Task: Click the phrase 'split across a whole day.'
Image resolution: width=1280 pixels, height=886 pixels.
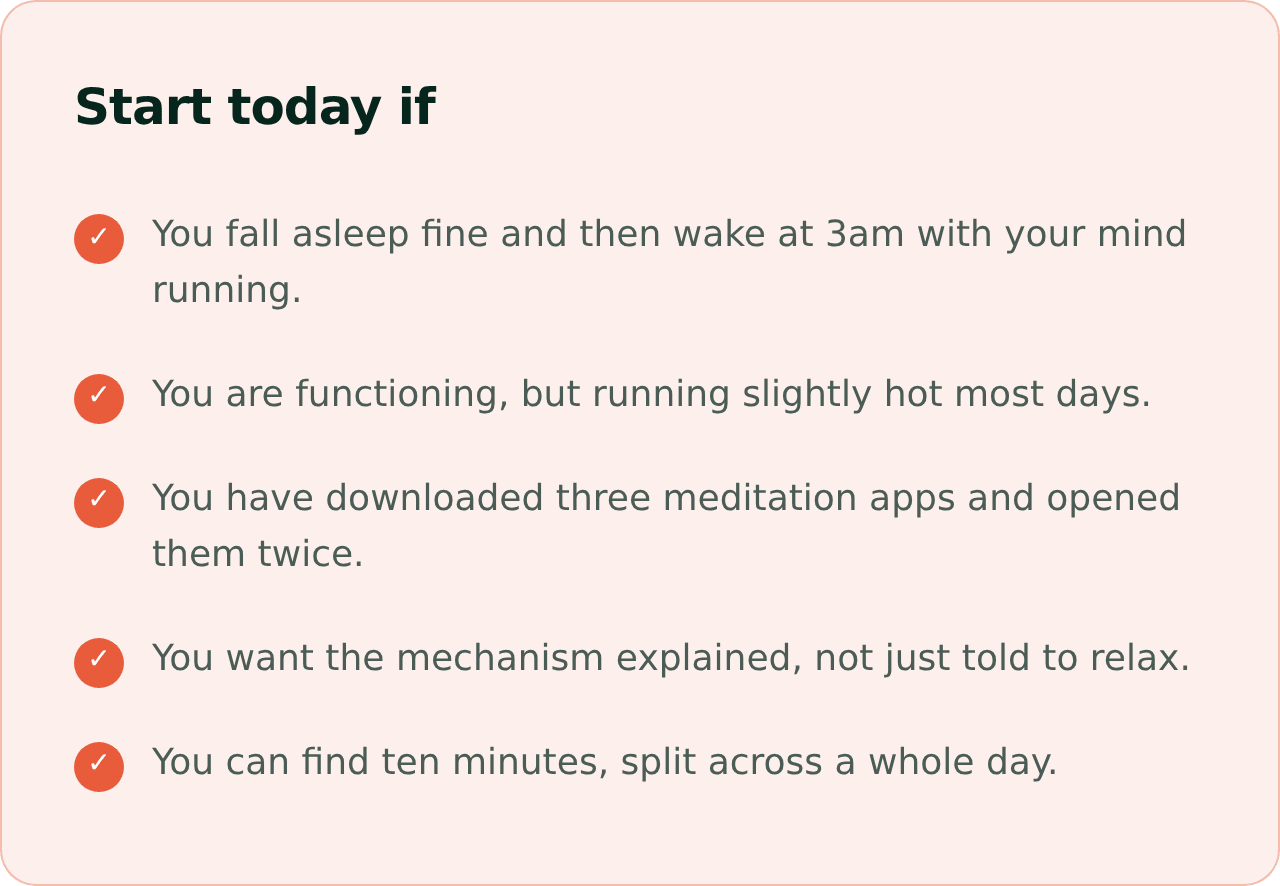Action: (839, 762)
